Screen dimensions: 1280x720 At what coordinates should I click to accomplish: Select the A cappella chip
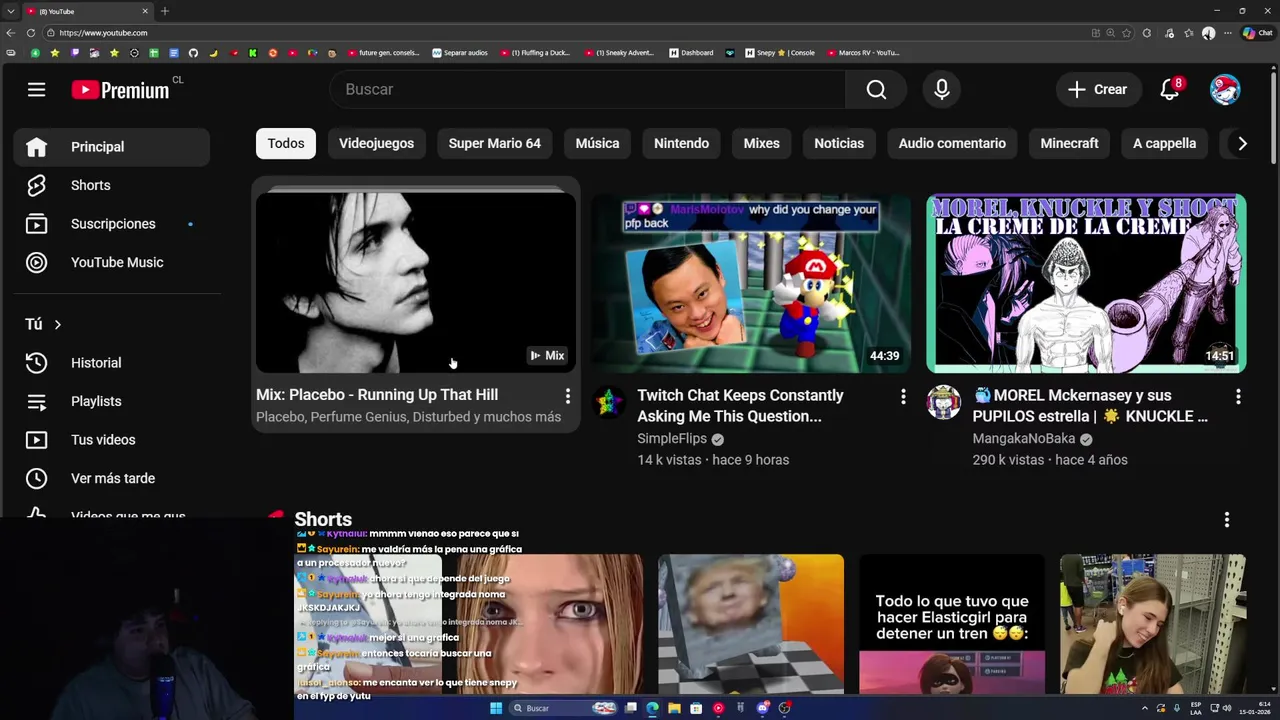tap(1164, 143)
